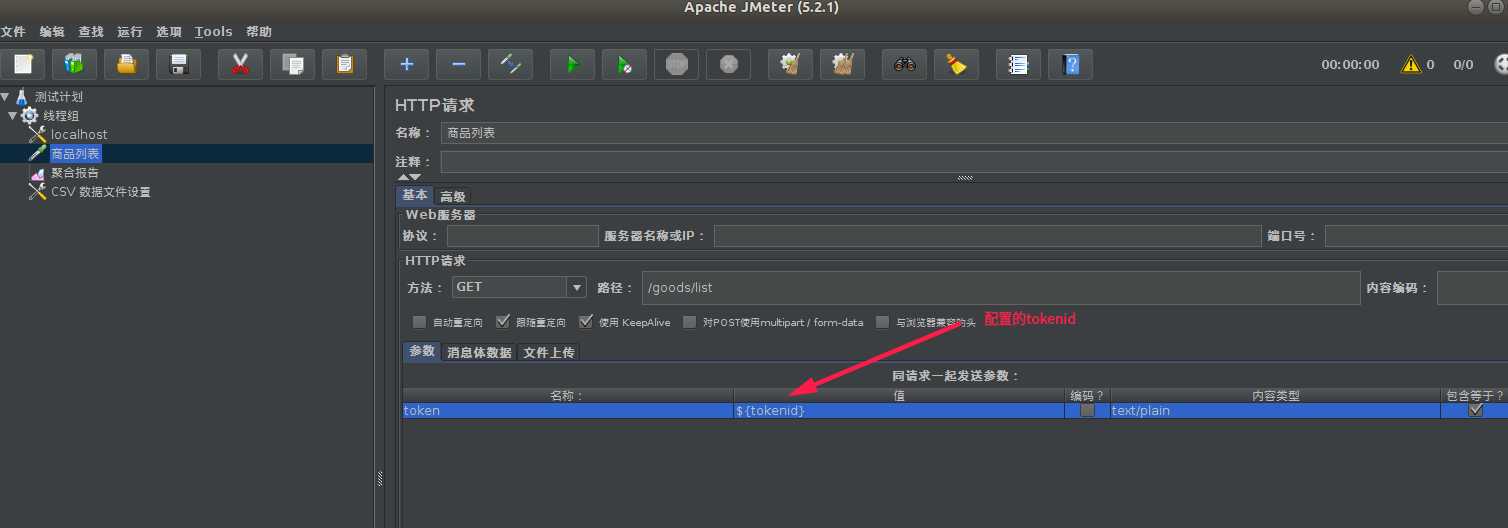Collapse the 测试计划 tree node
1508x528 pixels.
coord(6,96)
